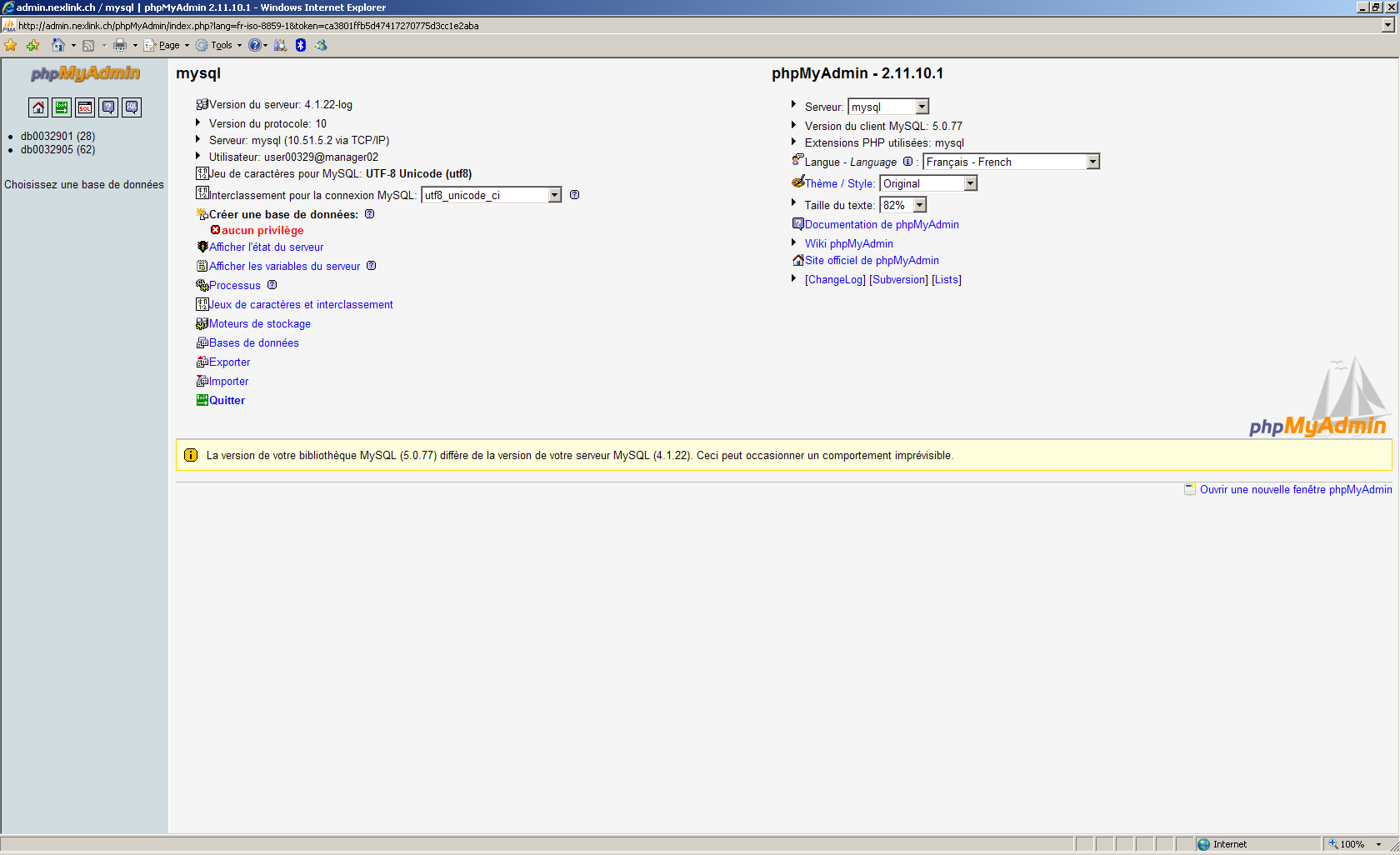
Task: Click the Favorites star icon in IE toolbar
Action: coord(11,45)
